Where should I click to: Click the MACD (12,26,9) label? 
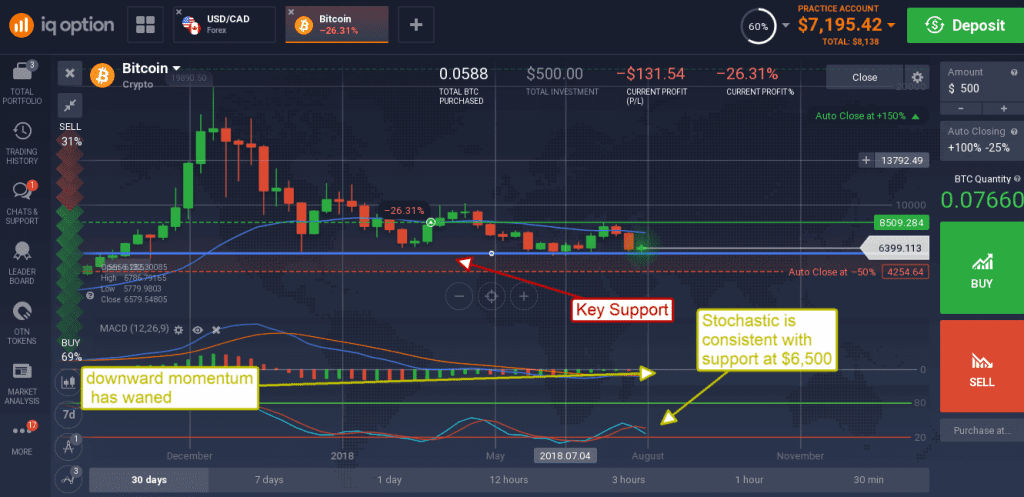(x=135, y=330)
